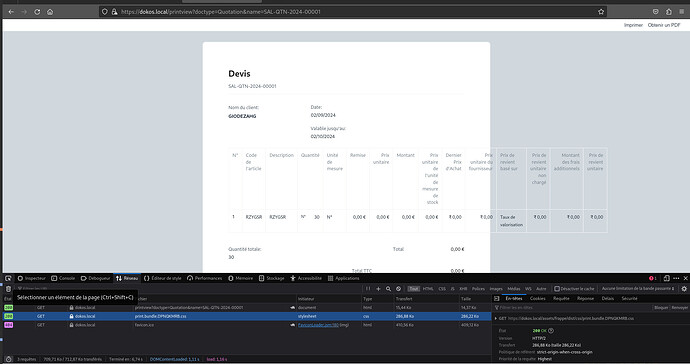Click Obtenir un PDF link
690x364 pixels.
point(664,25)
